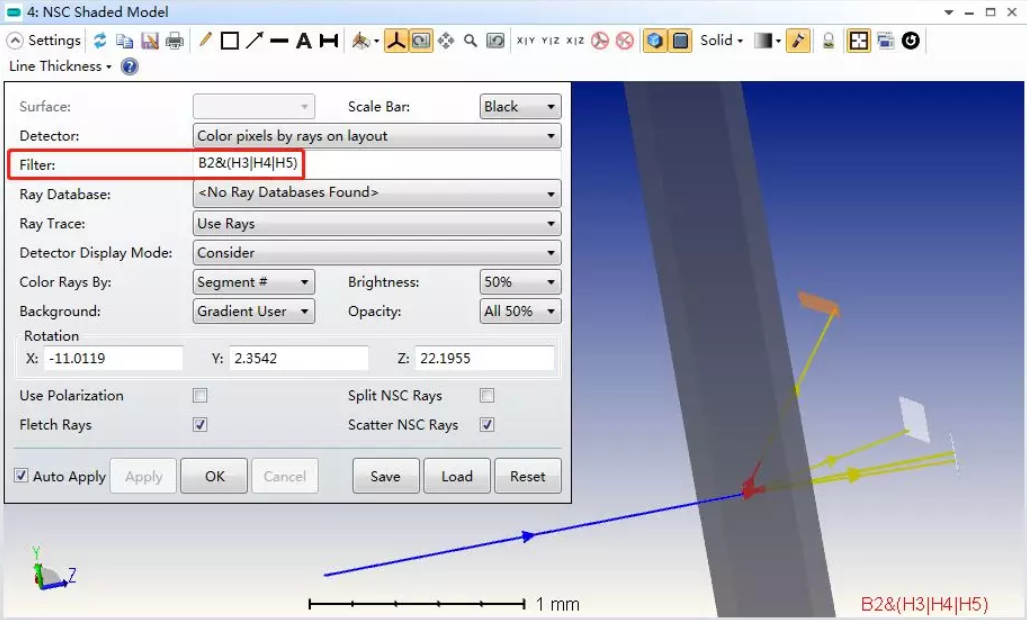Toggle the Auto Apply checkbox

point(21,476)
